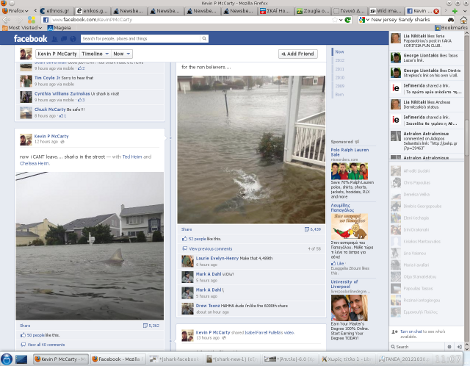Open chat options gear icon in sidebar
The image size is (470, 366).
pos(449,347)
